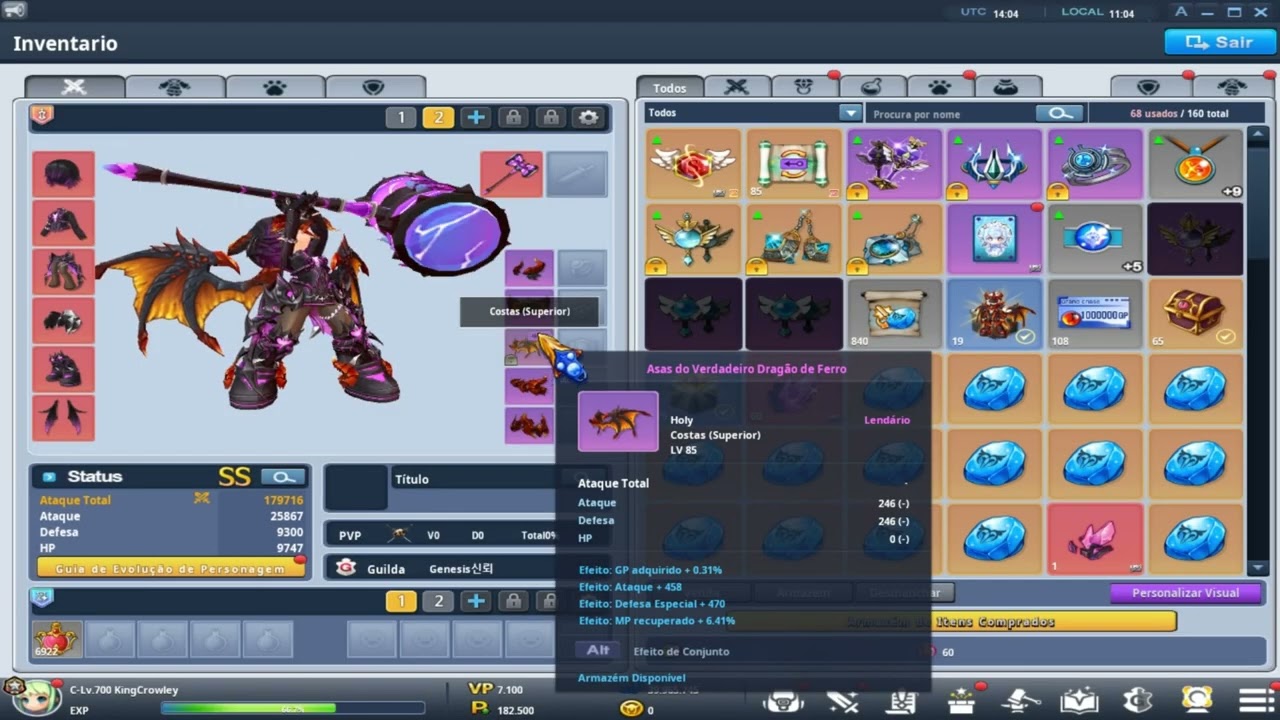Select the equipped purple hammer weapon slot
1280x720 pixels.
click(x=511, y=174)
